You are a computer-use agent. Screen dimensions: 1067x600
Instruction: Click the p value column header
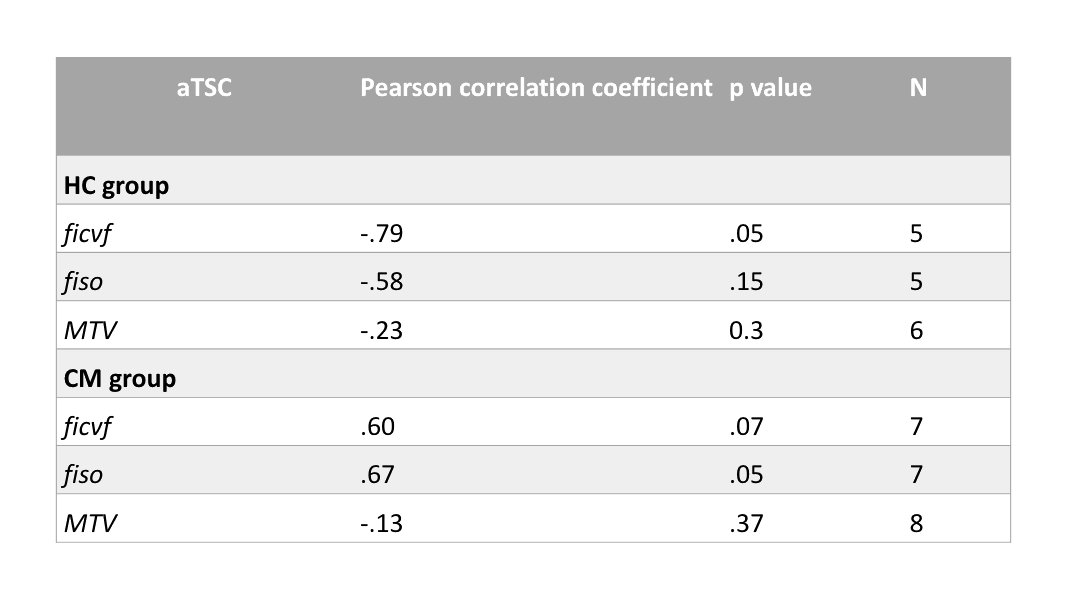[771, 88]
